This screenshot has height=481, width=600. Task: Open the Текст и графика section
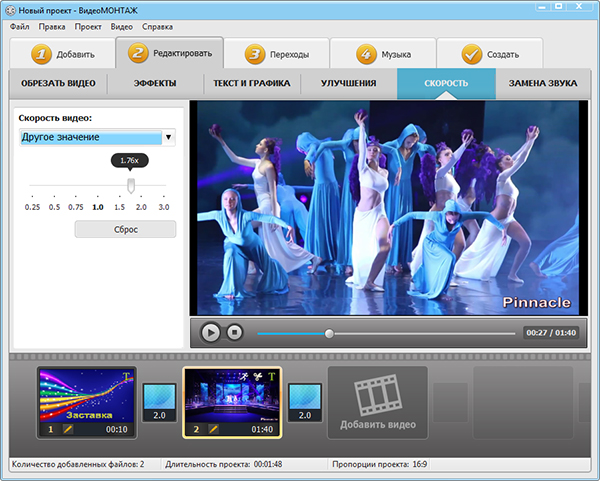pos(252,83)
